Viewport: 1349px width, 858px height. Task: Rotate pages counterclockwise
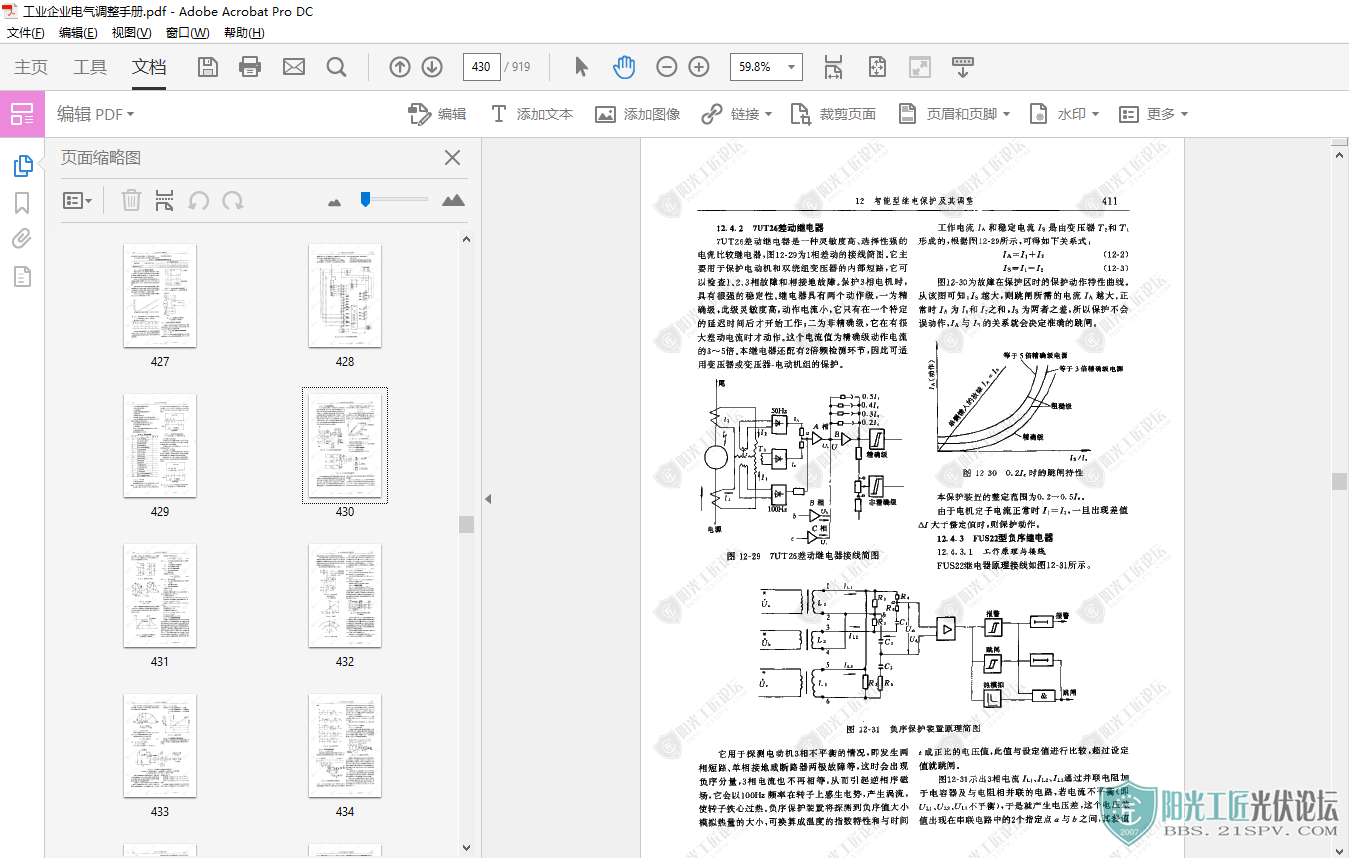point(199,200)
